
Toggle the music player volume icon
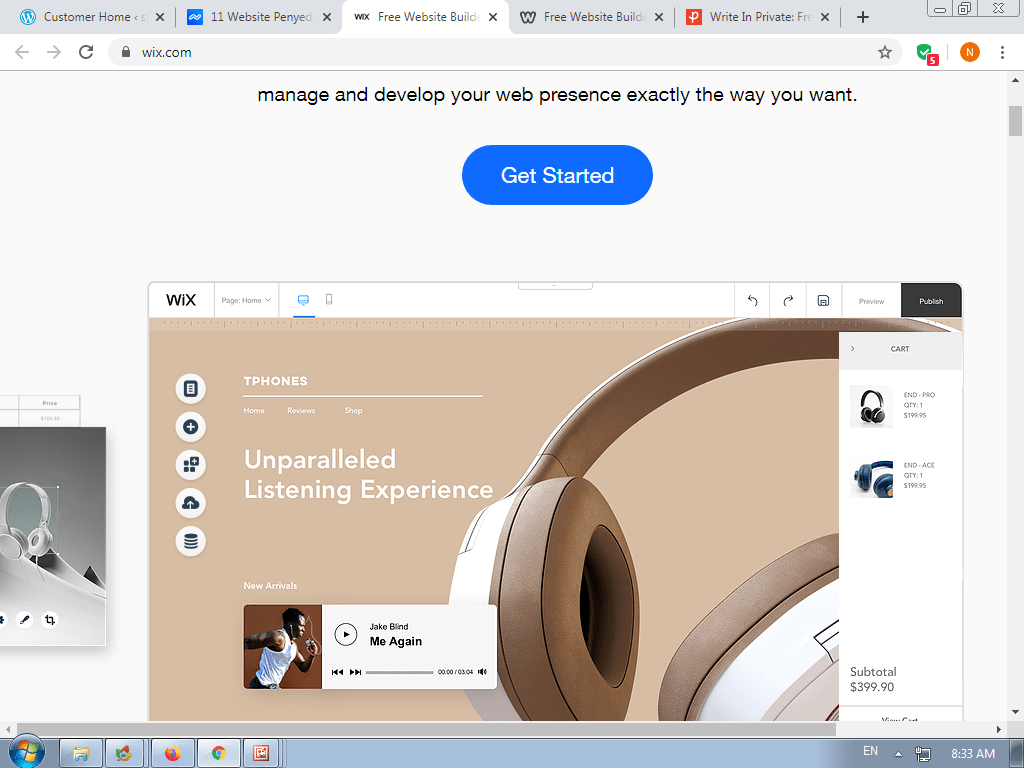pos(482,672)
